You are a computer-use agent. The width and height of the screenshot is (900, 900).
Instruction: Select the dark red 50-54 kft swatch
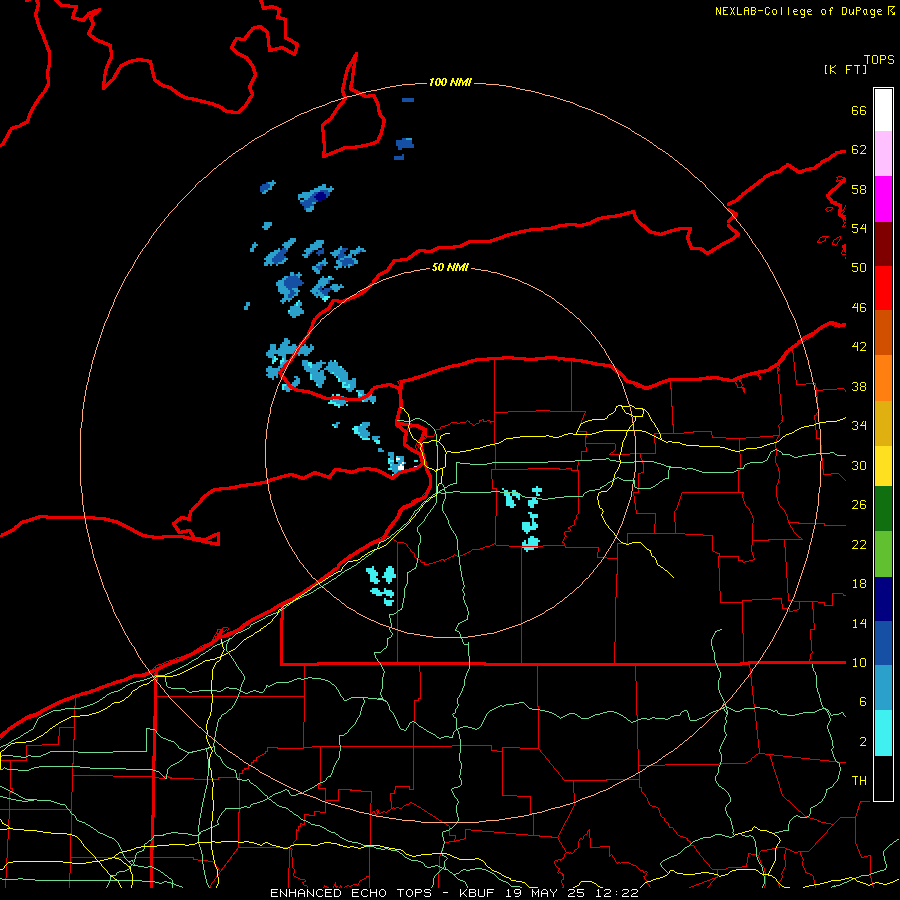(883, 245)
